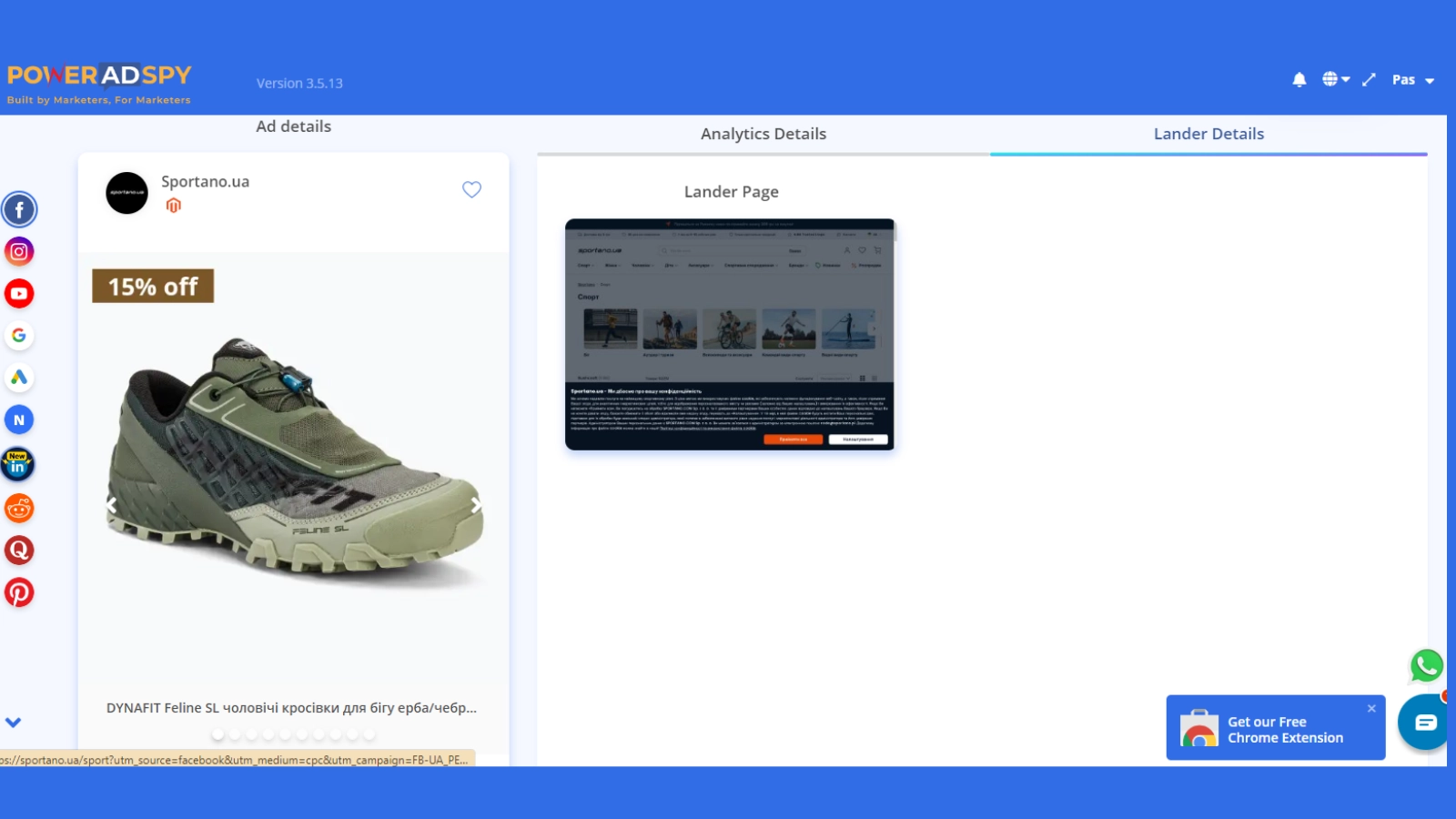Select the Native ads N icon

(19, 420)
